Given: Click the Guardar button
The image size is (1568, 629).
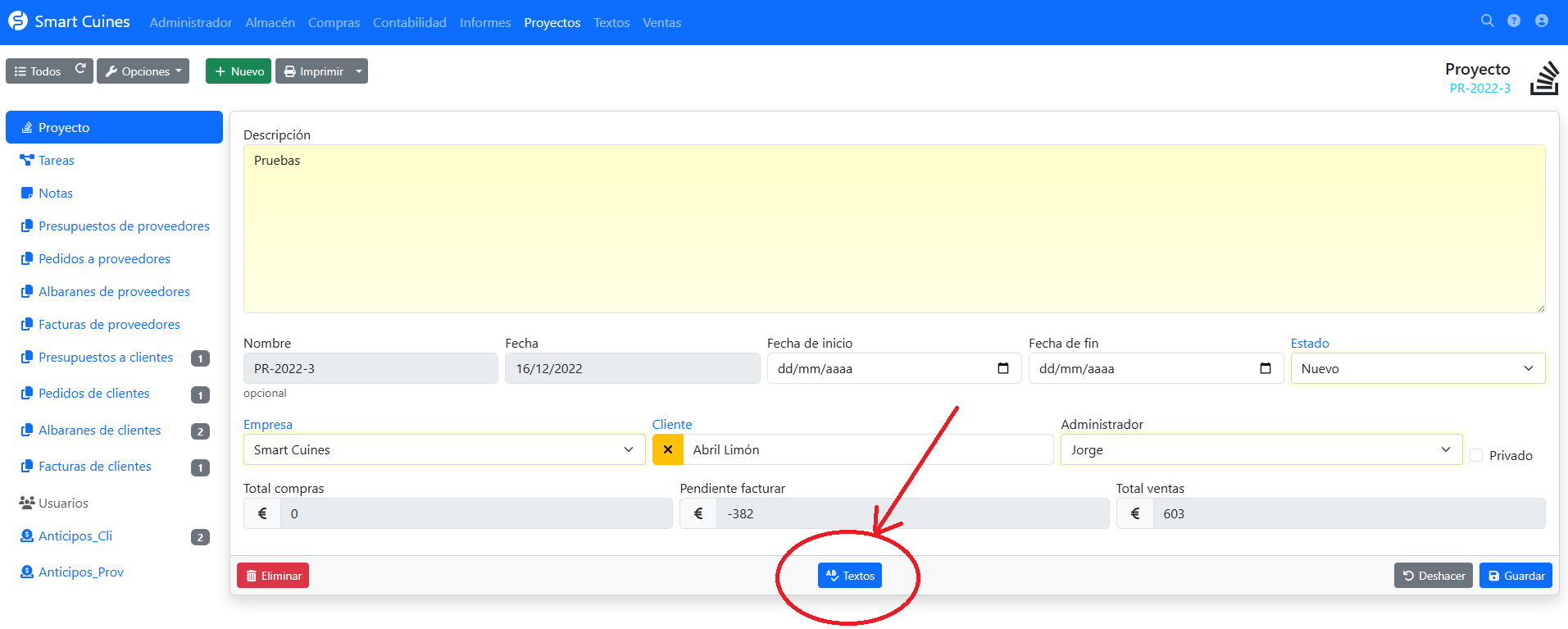Looking at the screenshot, I should coord(1516,576).
